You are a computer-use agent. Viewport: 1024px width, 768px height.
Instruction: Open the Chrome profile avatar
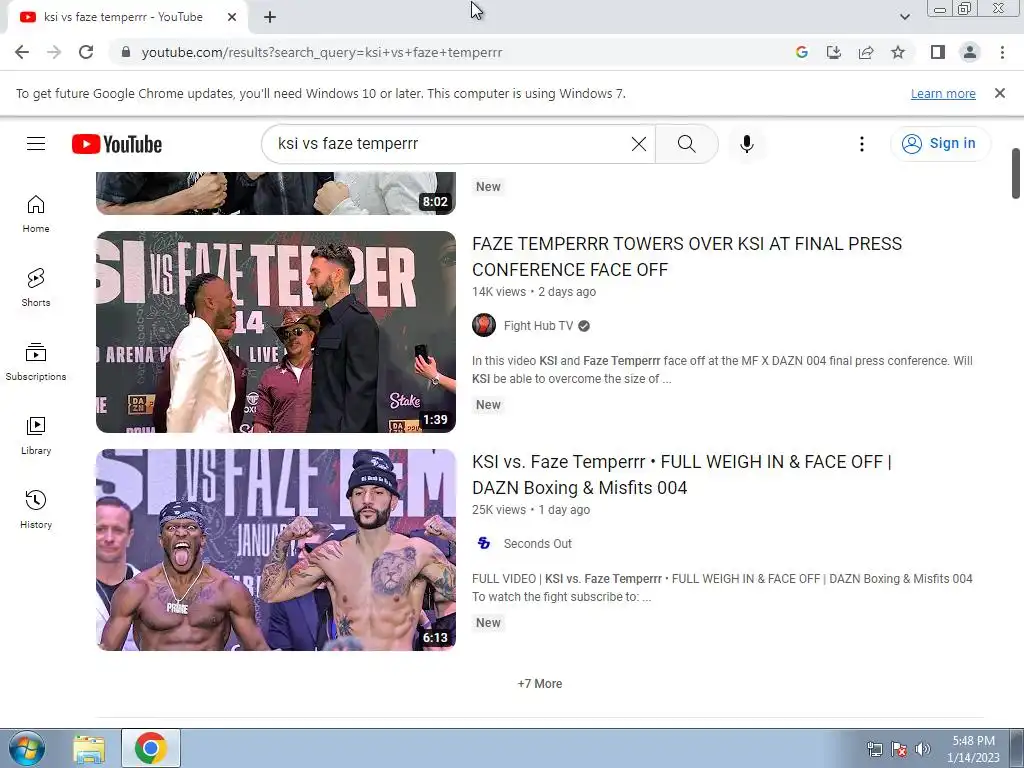pos(970,52)
